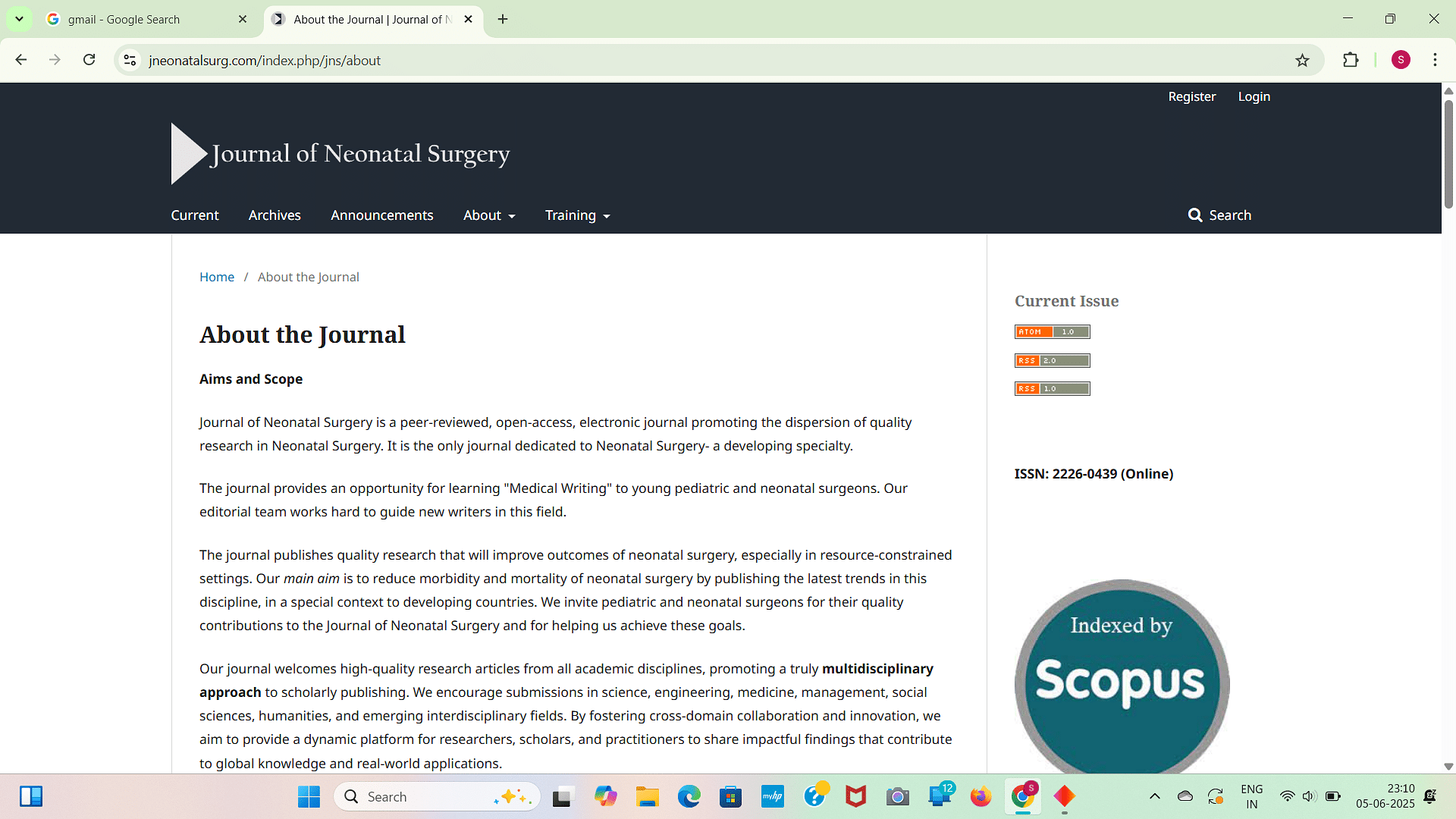Click the Atom 1.0 feed badge

pyautogui.click(x=1052, y=331)
